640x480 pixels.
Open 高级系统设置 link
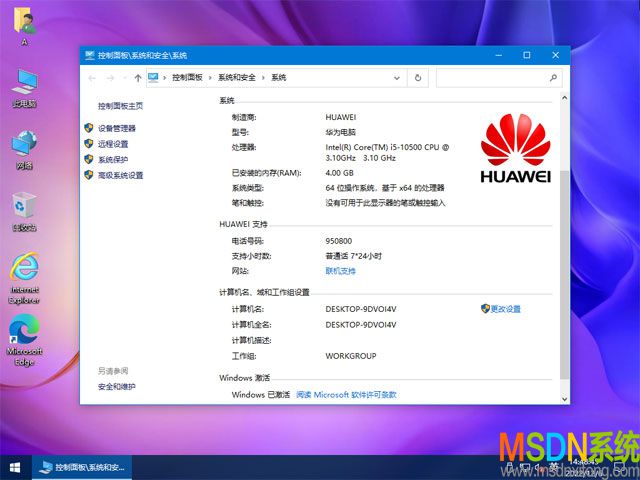click(120, 176)
